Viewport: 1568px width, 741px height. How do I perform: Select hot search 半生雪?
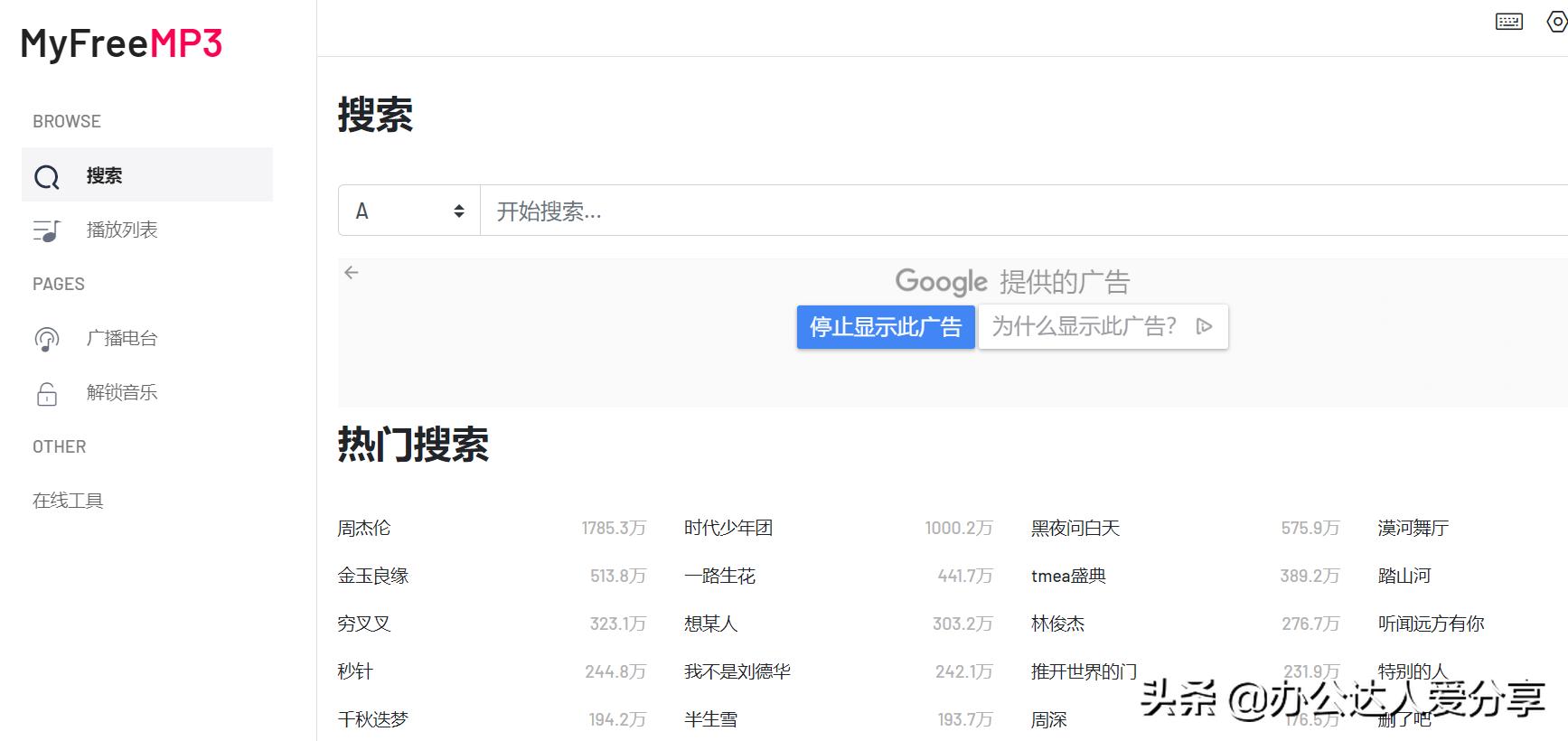tap(711, 719)
